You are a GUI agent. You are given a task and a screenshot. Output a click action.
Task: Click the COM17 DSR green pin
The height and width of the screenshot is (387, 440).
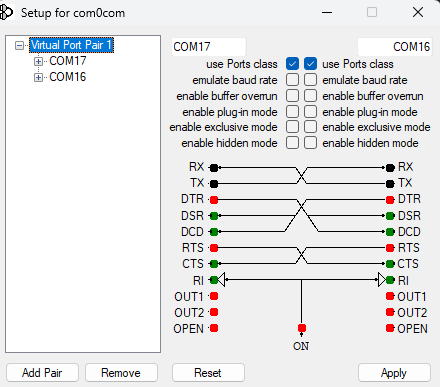pos(214,216)
